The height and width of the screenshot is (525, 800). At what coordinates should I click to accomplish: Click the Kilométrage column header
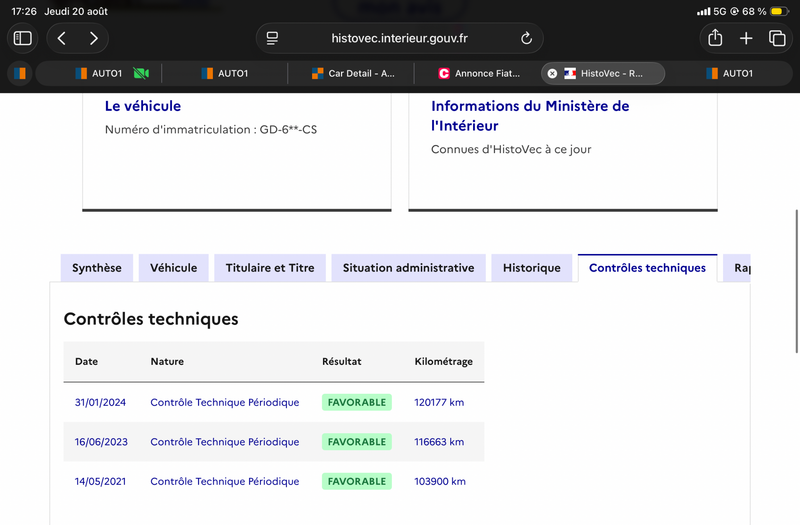(443, 361)
